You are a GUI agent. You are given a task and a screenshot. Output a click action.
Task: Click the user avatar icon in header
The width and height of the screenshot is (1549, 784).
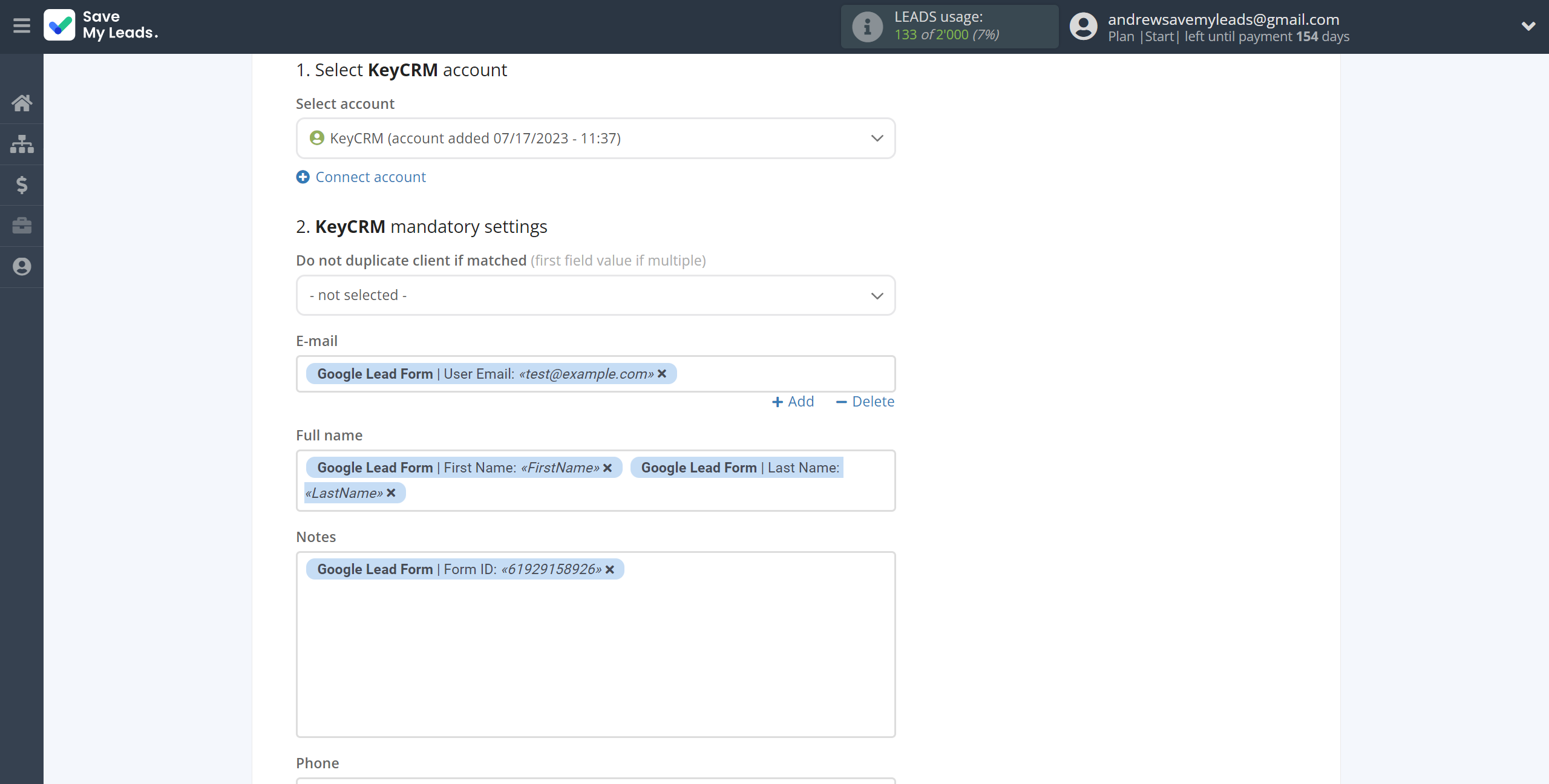[1083, 27]
